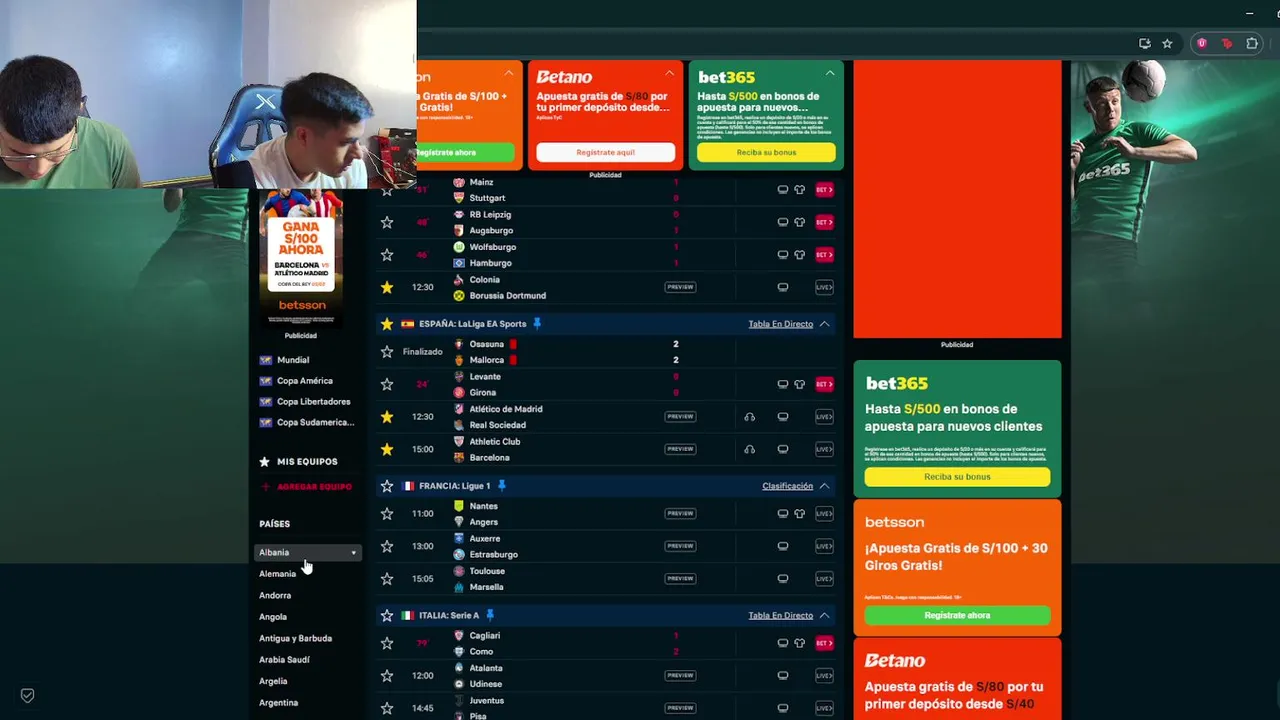Image resolution: width=1280 pixels, height=720 pixels.
Task: Choose Alemania from the countries list
Action: click(x=278, y=574)
